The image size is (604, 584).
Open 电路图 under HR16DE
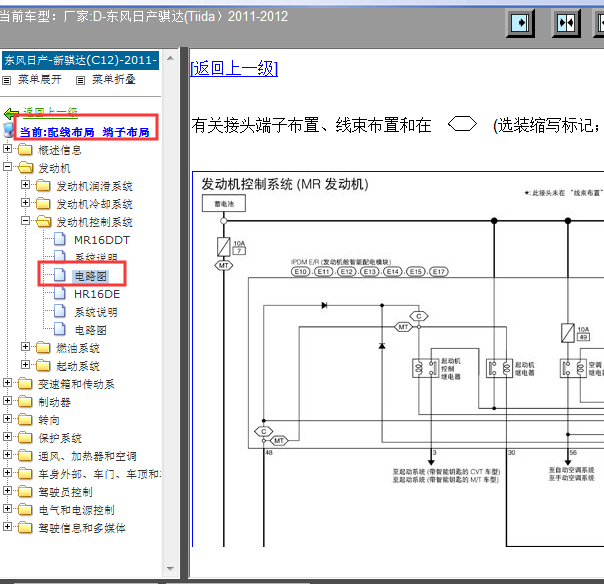pyautogui.click(x=91, y=330)
